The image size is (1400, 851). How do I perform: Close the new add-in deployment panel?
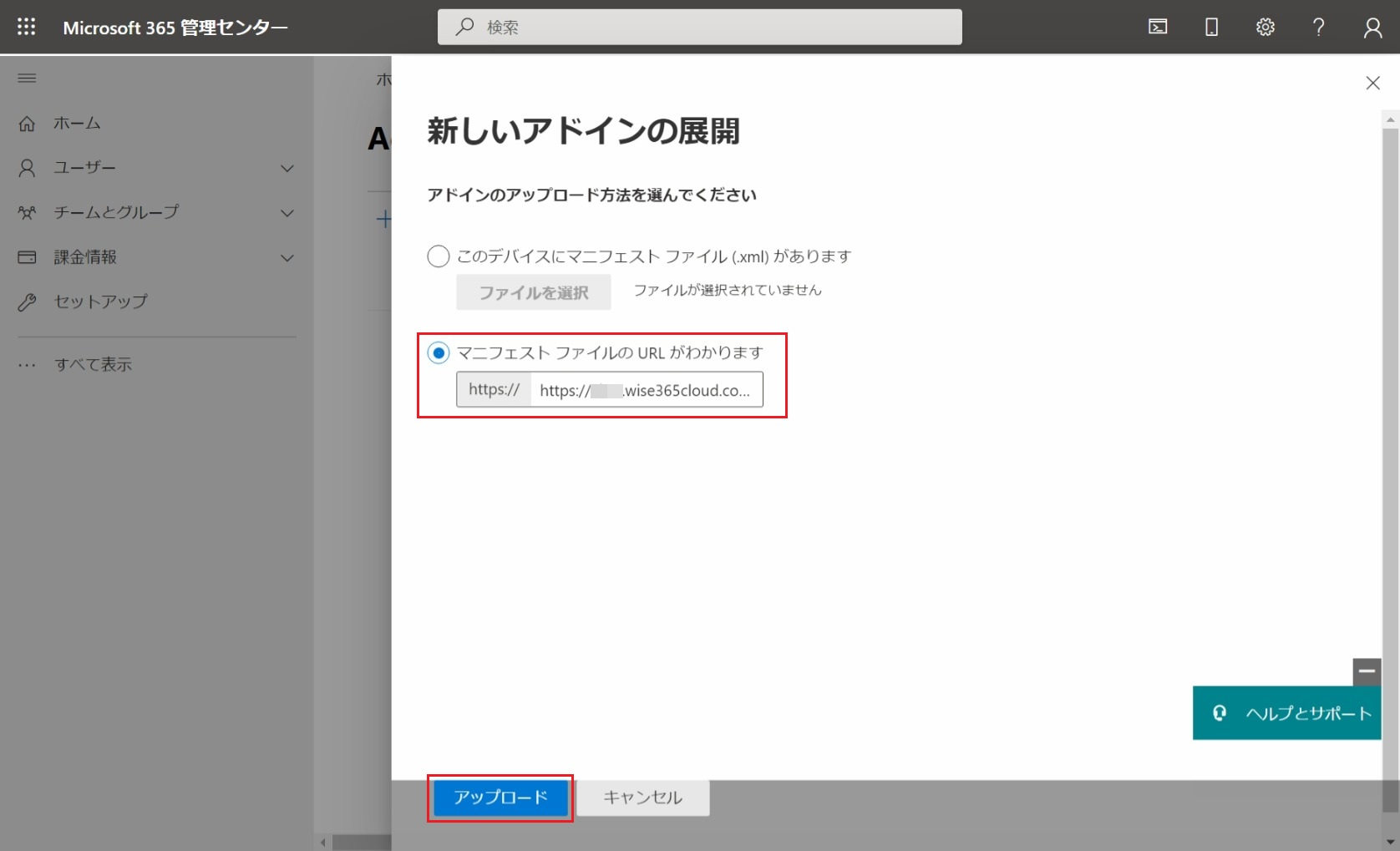(x=1372, y=83)
